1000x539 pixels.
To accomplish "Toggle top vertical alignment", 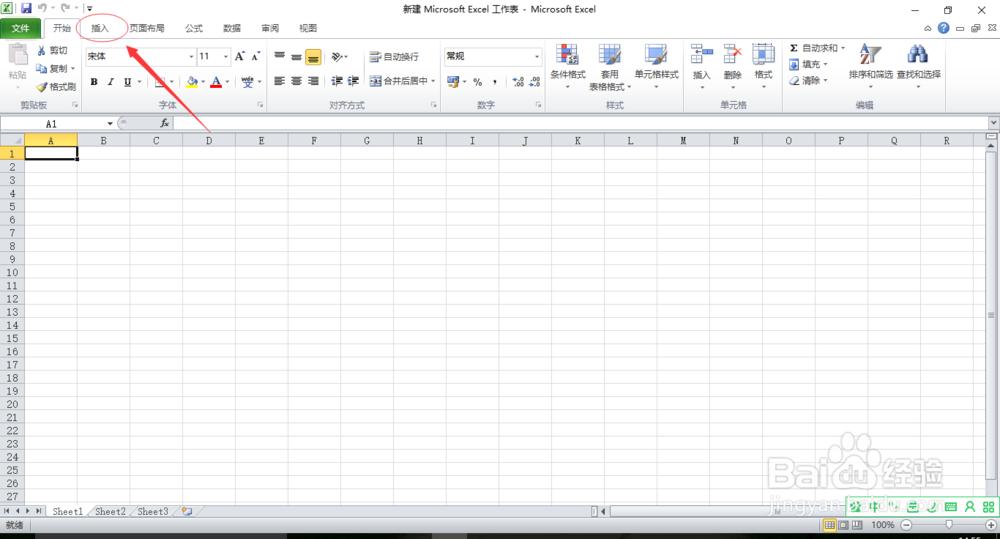I will coord(279,56).
